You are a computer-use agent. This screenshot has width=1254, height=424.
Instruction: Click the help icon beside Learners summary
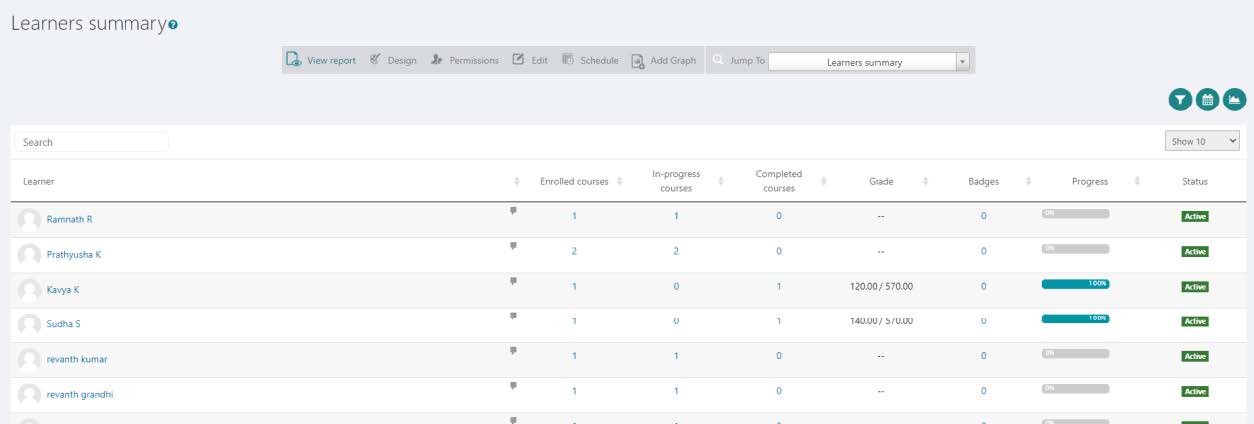tap(173, 25)
